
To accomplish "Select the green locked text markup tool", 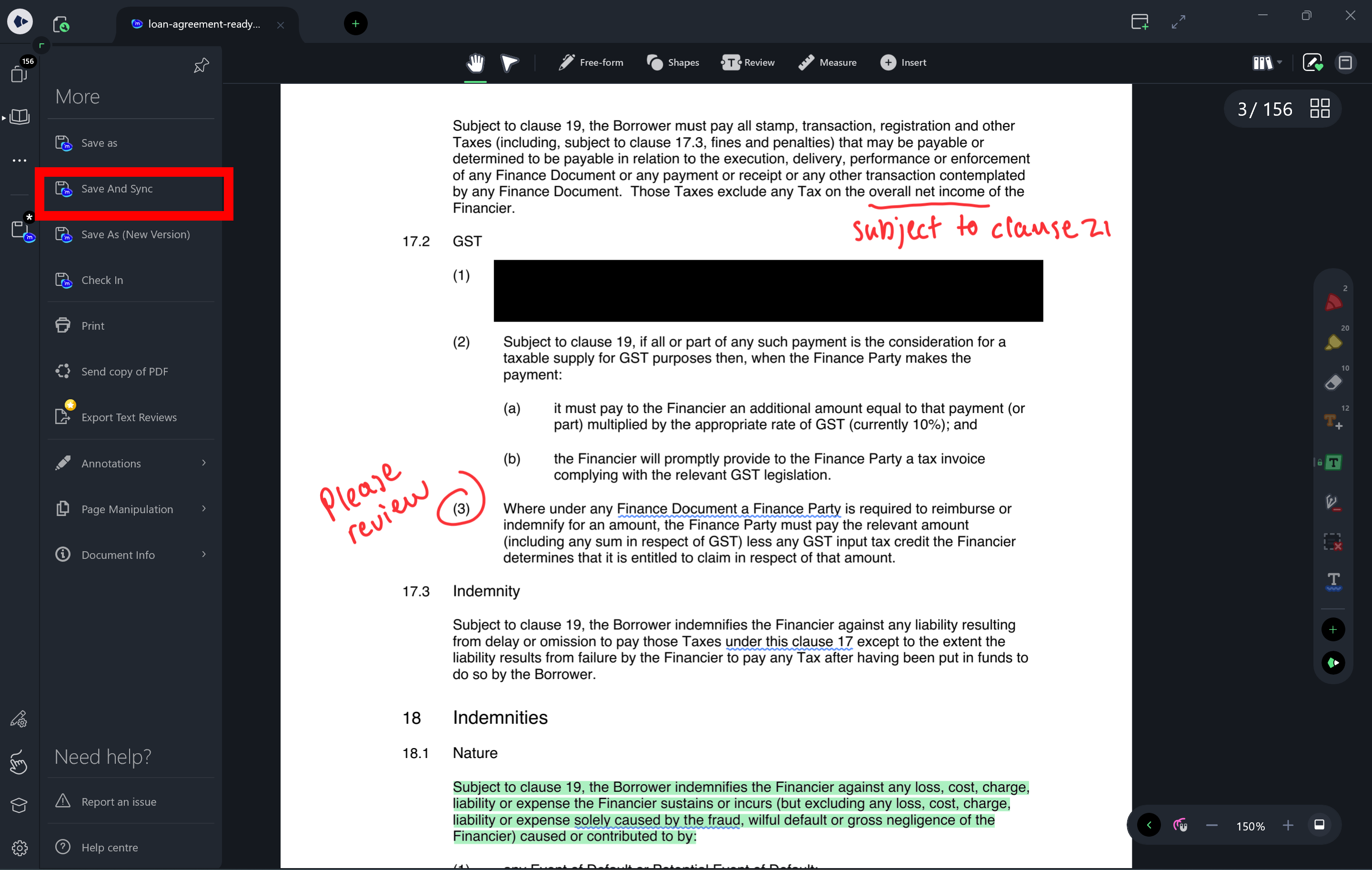I will tap(1334, 463).
